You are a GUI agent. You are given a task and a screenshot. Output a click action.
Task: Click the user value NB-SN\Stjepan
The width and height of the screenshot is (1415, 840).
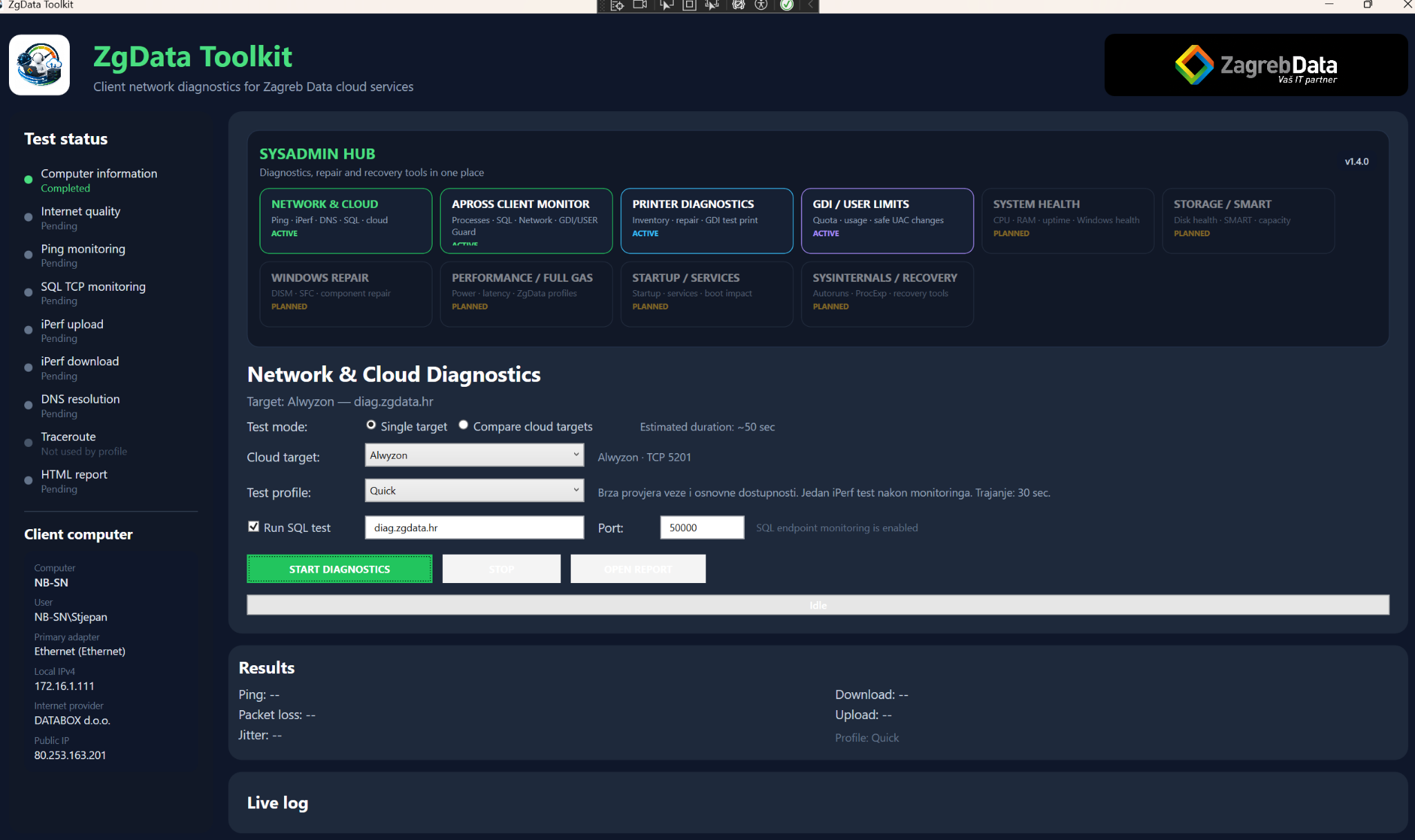[71, 617]
